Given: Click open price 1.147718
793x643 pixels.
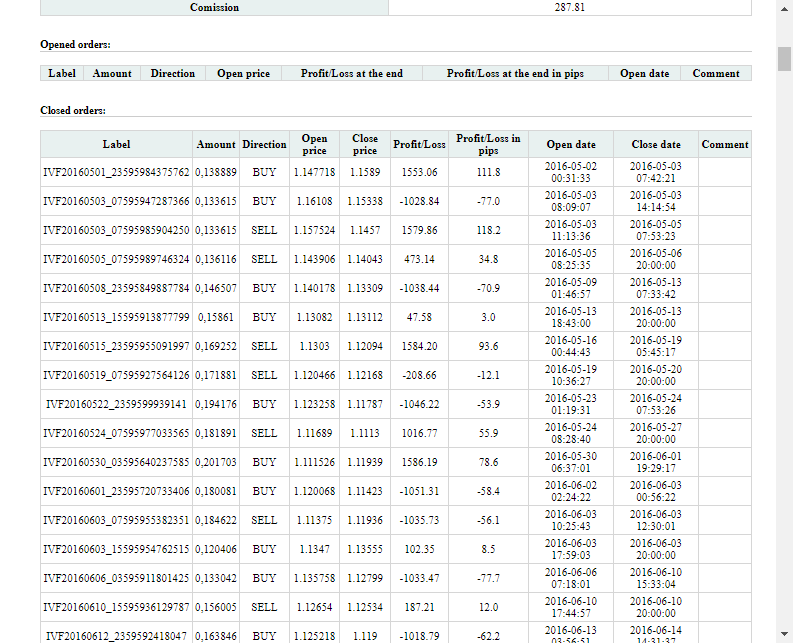Looking at the screenshot, I should [314, 172].
